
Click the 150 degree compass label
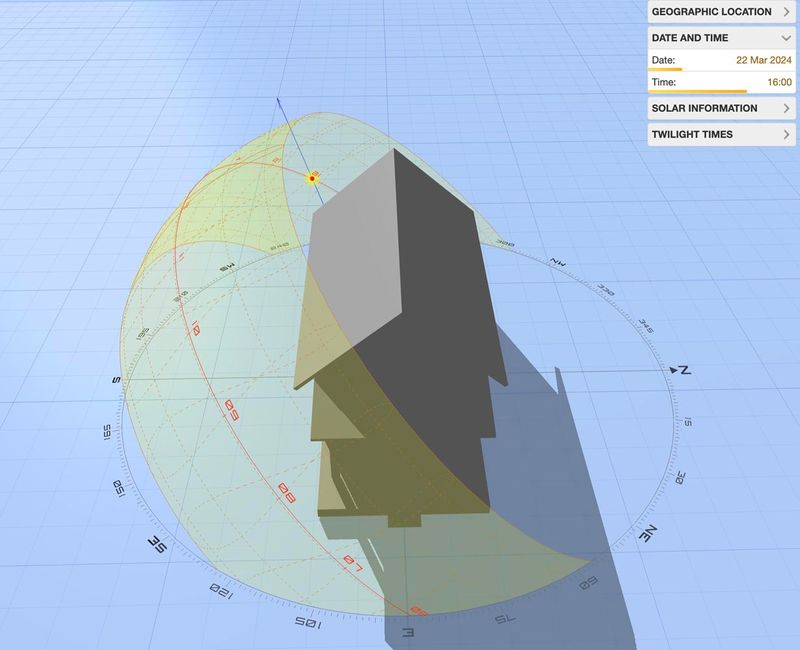pyautogui.click(x=119, y=490)
